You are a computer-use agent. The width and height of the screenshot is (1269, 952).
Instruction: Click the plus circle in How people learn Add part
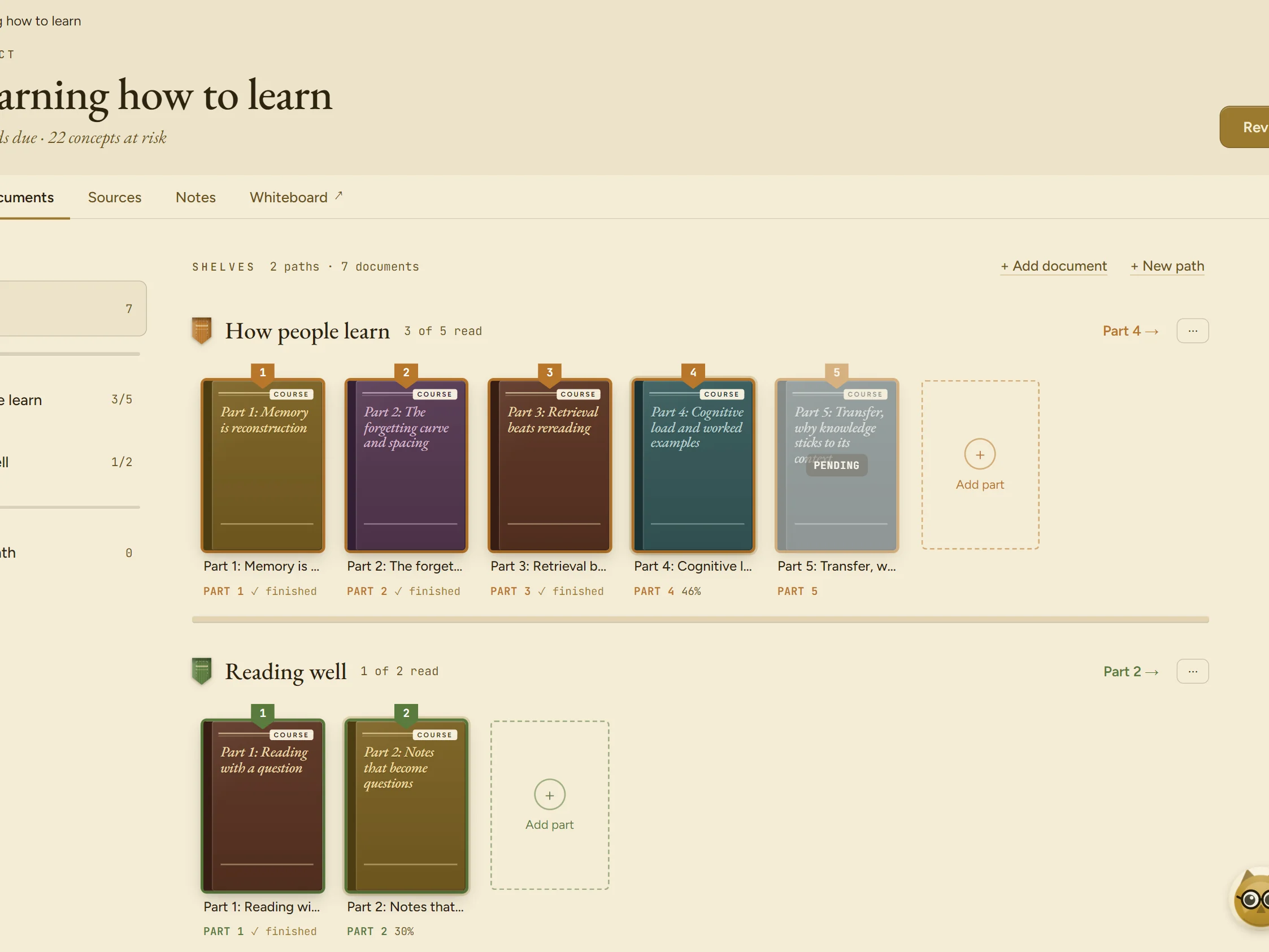(x=979, y=454)
